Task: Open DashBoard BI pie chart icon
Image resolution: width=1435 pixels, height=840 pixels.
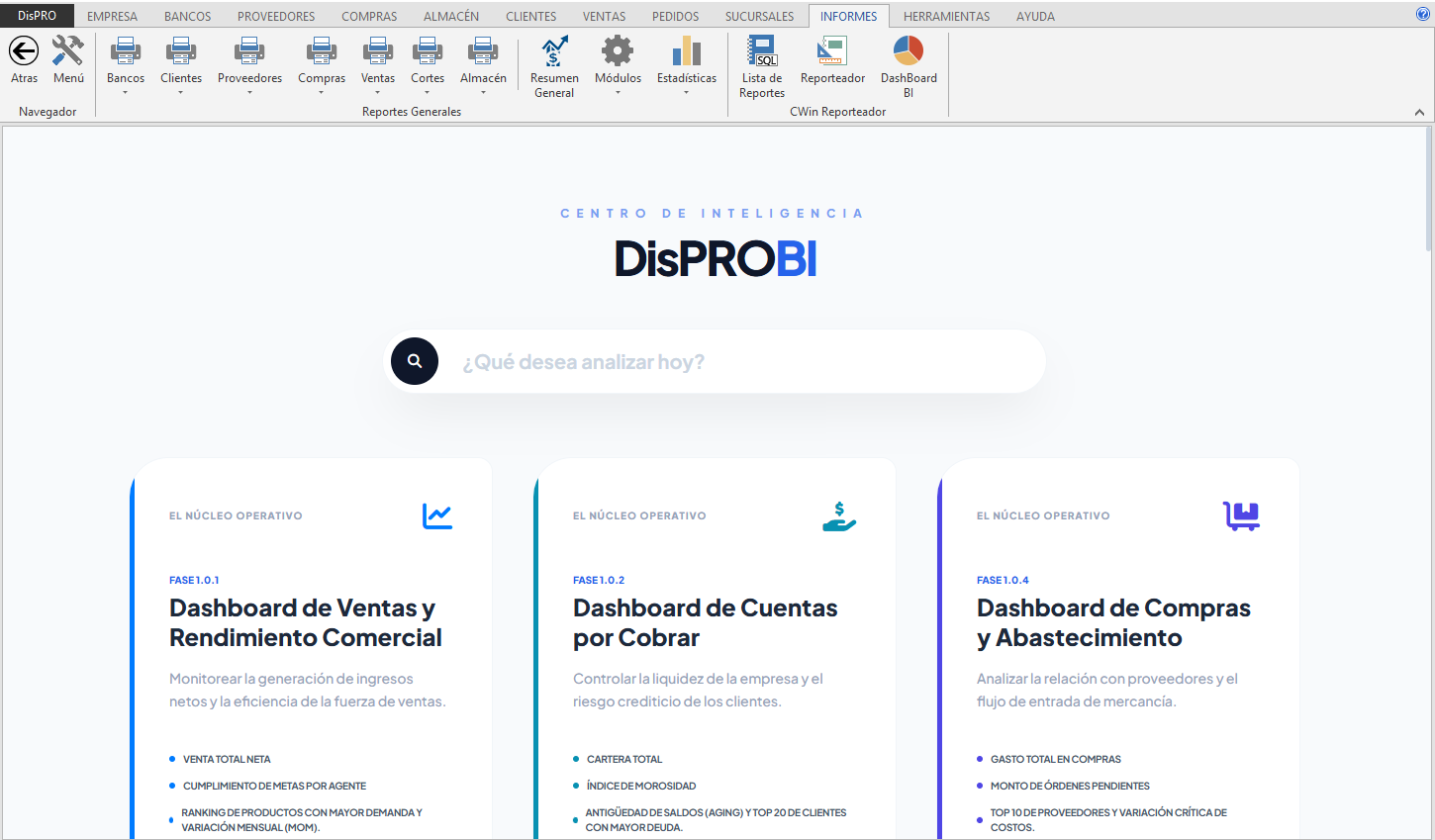Action: (x=909, y=50)
